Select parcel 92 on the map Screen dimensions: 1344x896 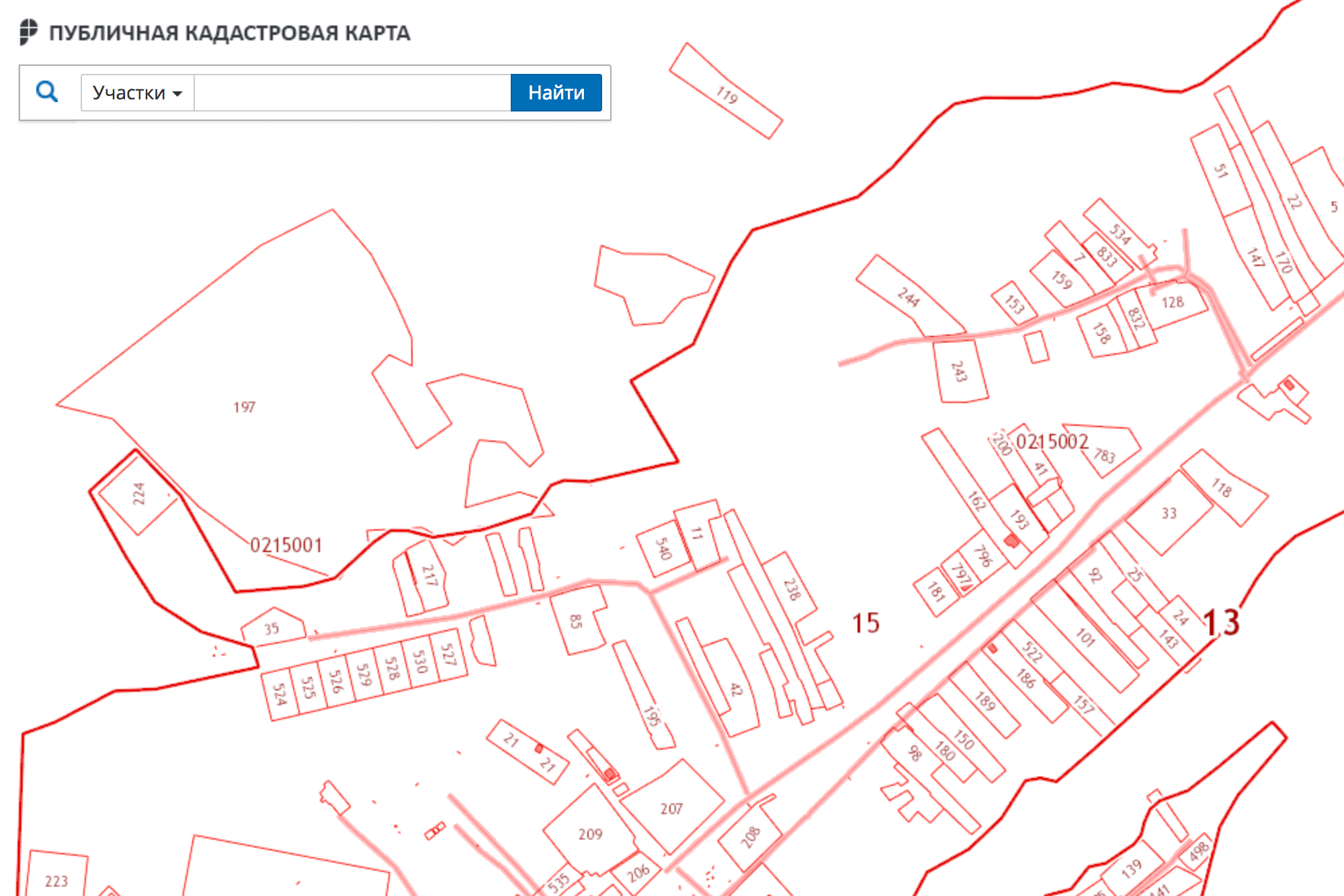pyautogui.click(x=1095, y=576)
